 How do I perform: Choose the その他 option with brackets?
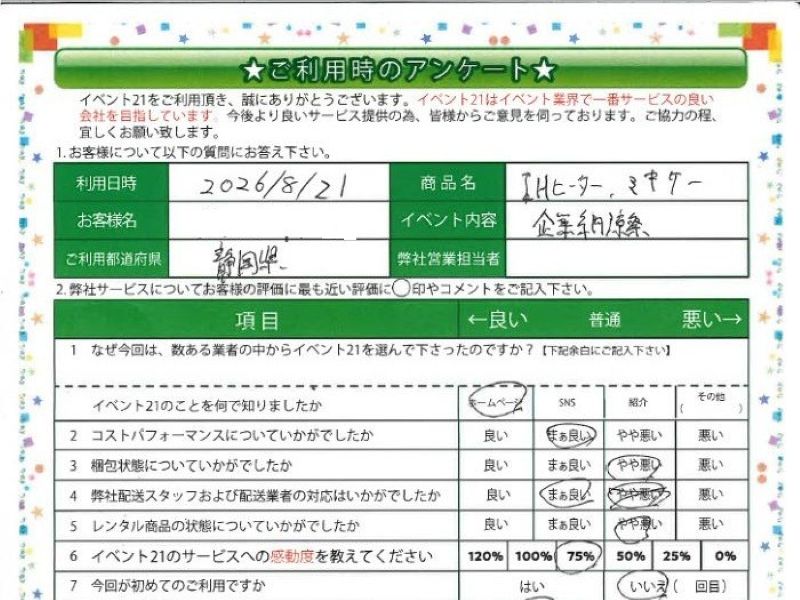[x=711, y=403]
